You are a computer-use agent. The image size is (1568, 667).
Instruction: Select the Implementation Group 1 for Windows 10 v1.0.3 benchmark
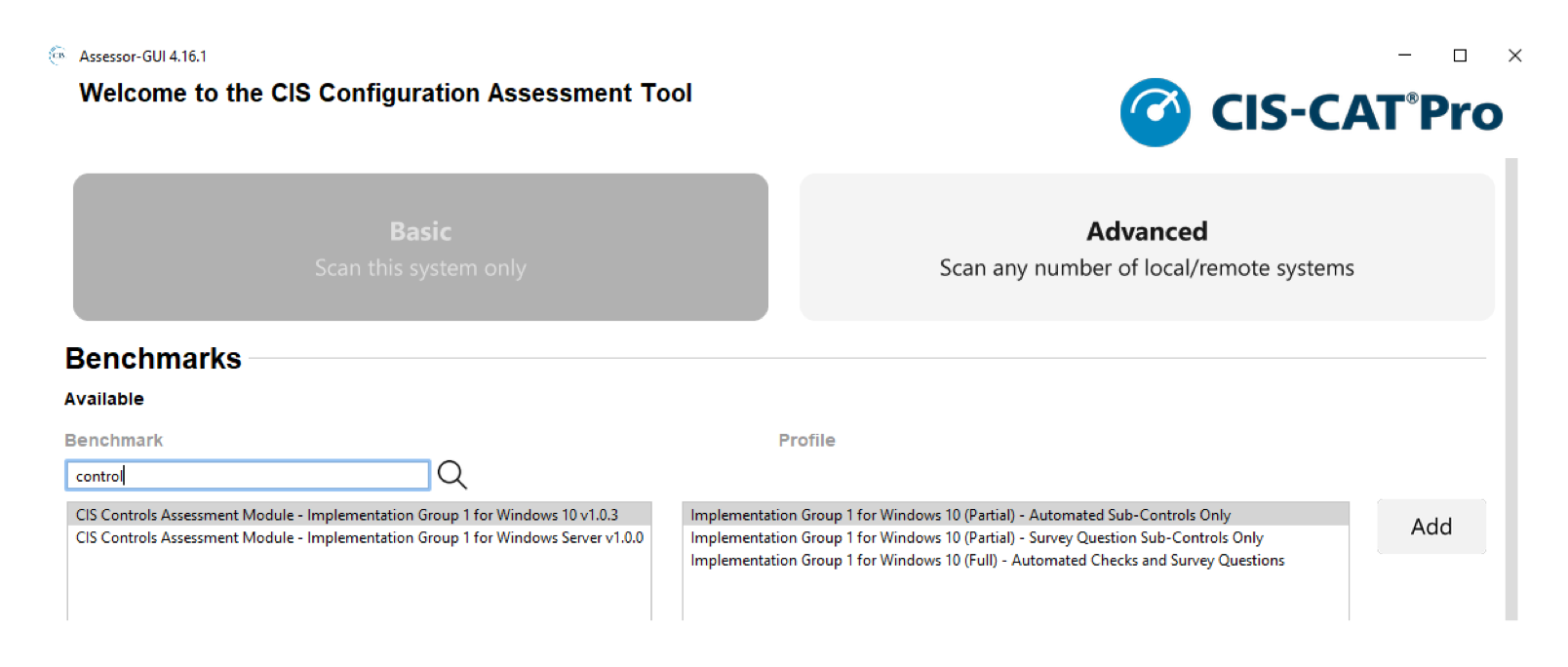point(347,515)
